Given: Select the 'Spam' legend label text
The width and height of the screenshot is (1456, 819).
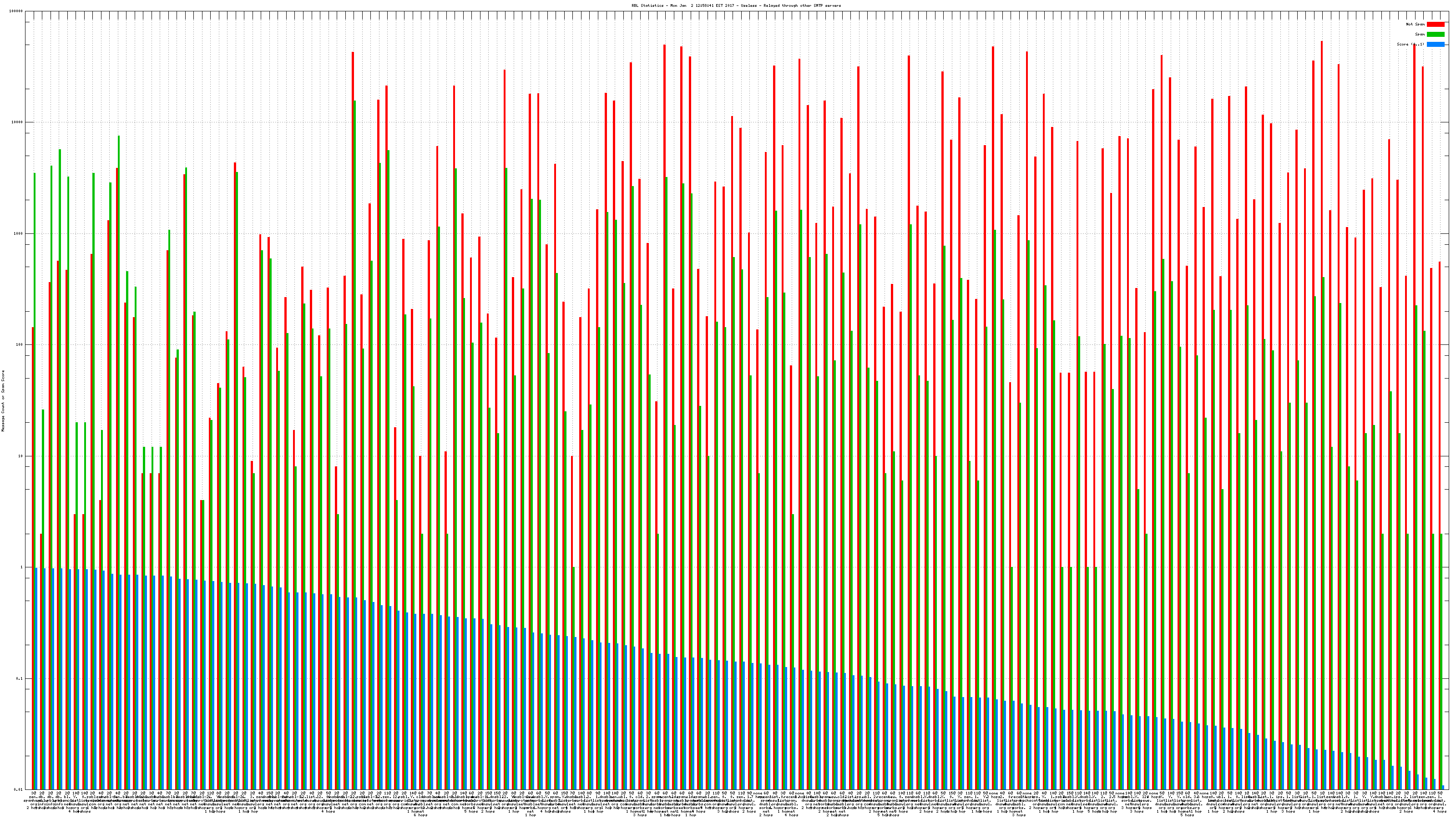Looking at the screenshot, I should coord(1420,35).
